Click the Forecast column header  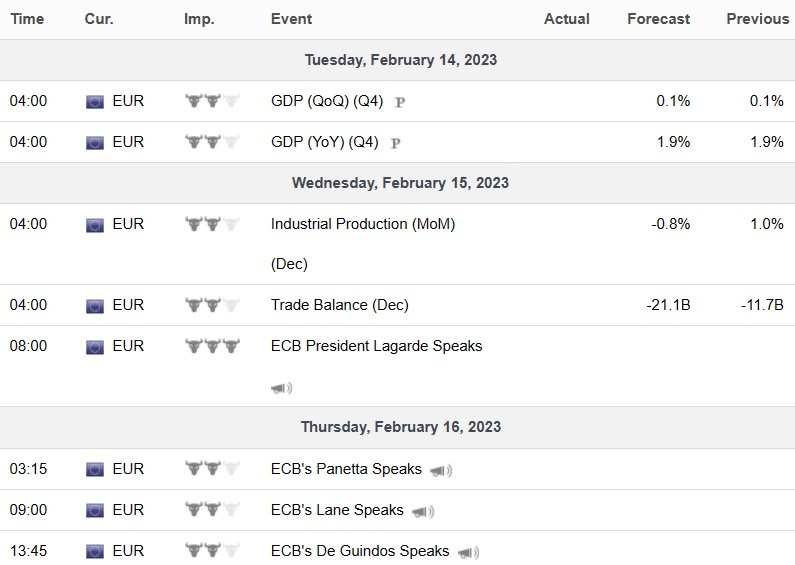659,19
